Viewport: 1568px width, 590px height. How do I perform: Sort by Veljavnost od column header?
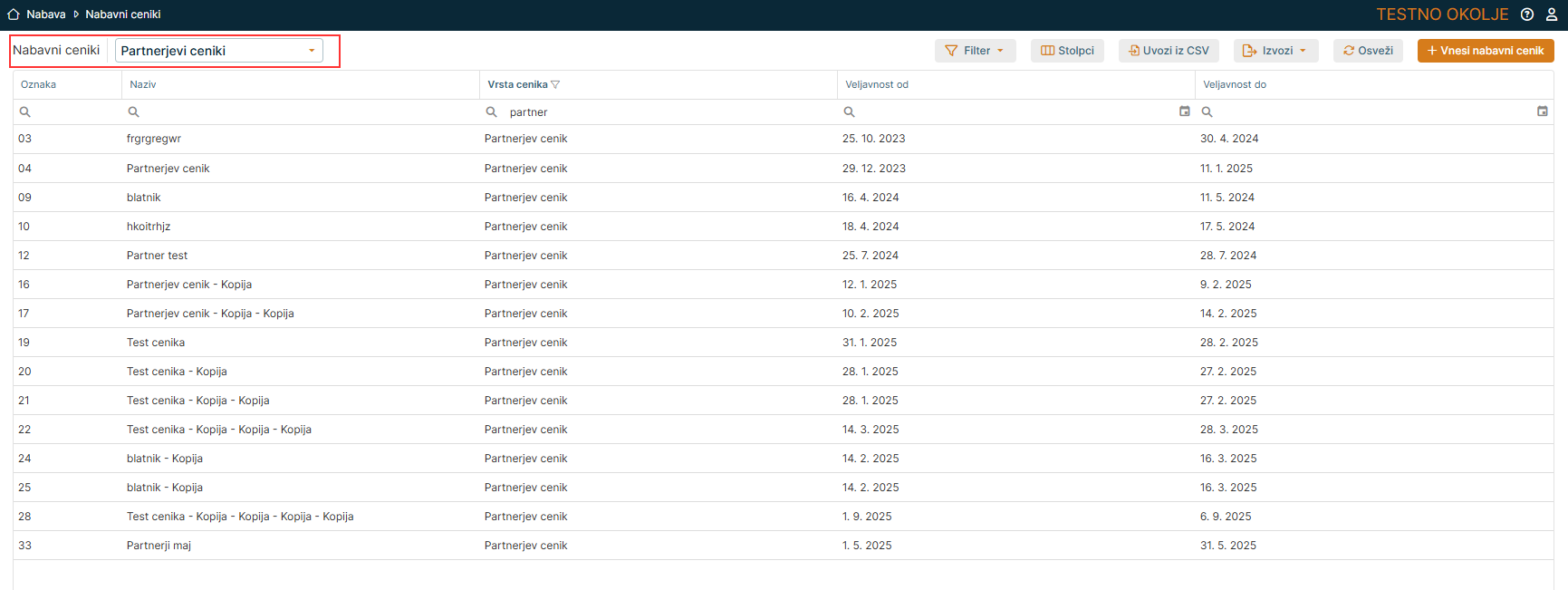pos(876,85)
